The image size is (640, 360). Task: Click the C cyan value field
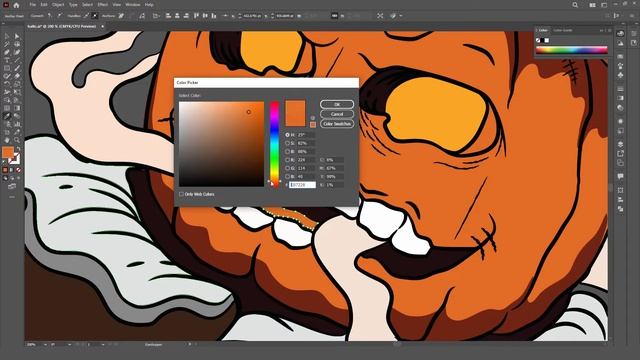pos(334,160)
